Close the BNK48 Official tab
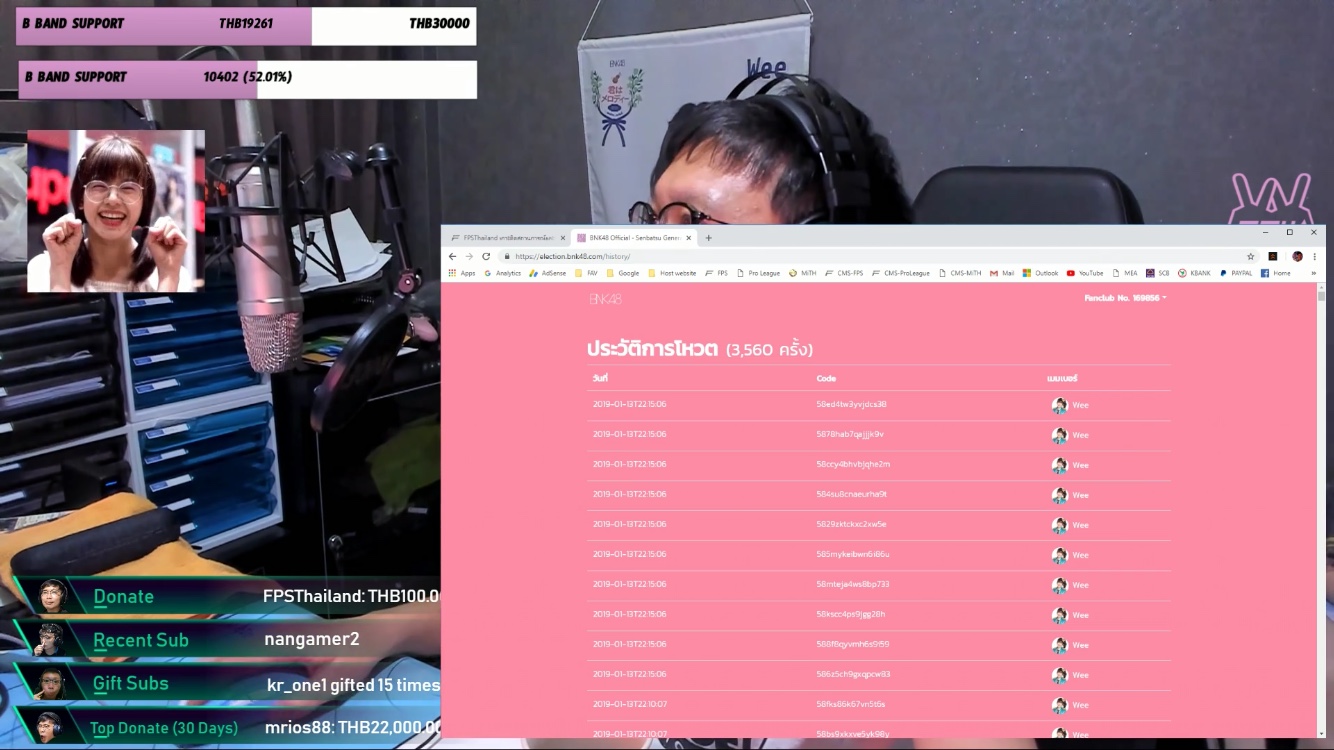1334x750 pixels. pyautogui.click(x=688, y=238)
